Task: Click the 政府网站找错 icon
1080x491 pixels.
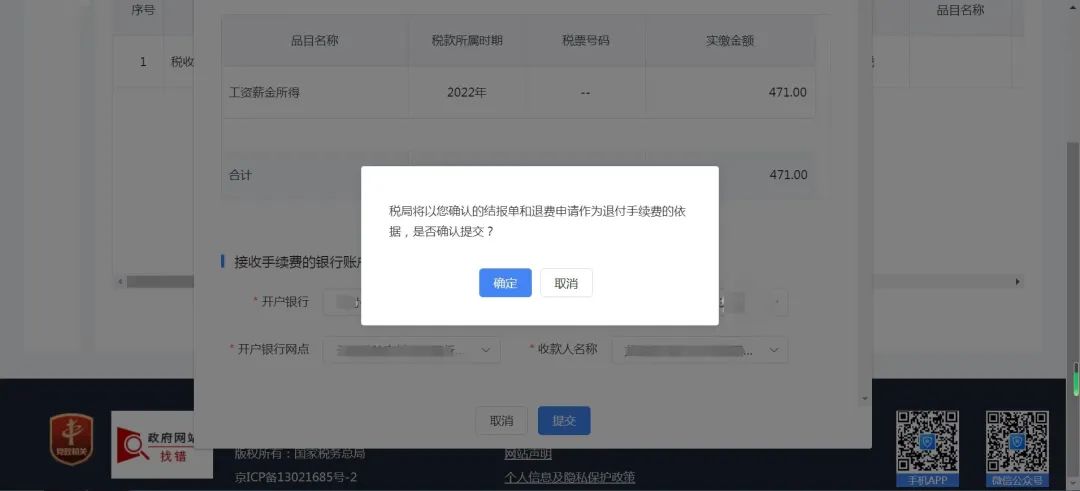Action: [162, 445]
